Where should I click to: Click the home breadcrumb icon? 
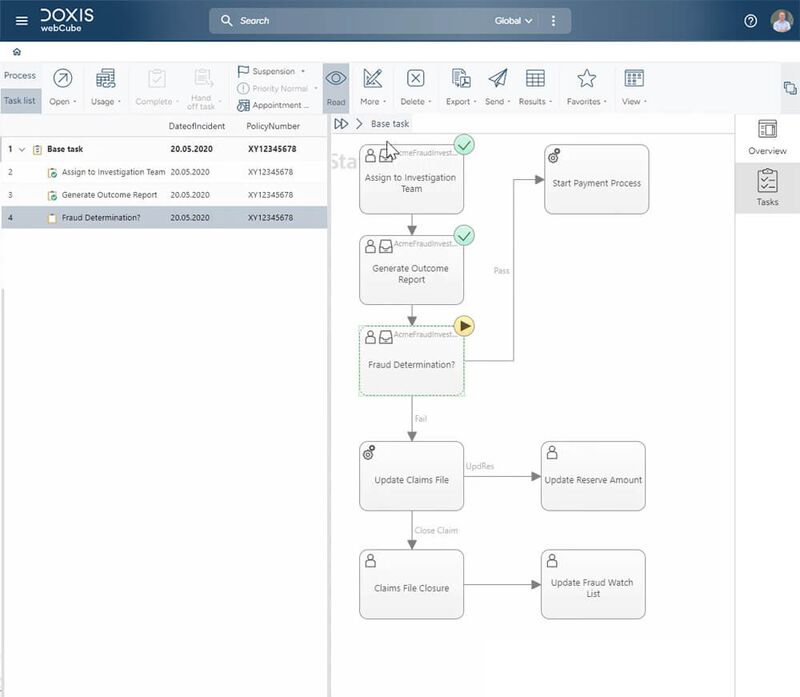pyautogui.click(x=17, y=51)
